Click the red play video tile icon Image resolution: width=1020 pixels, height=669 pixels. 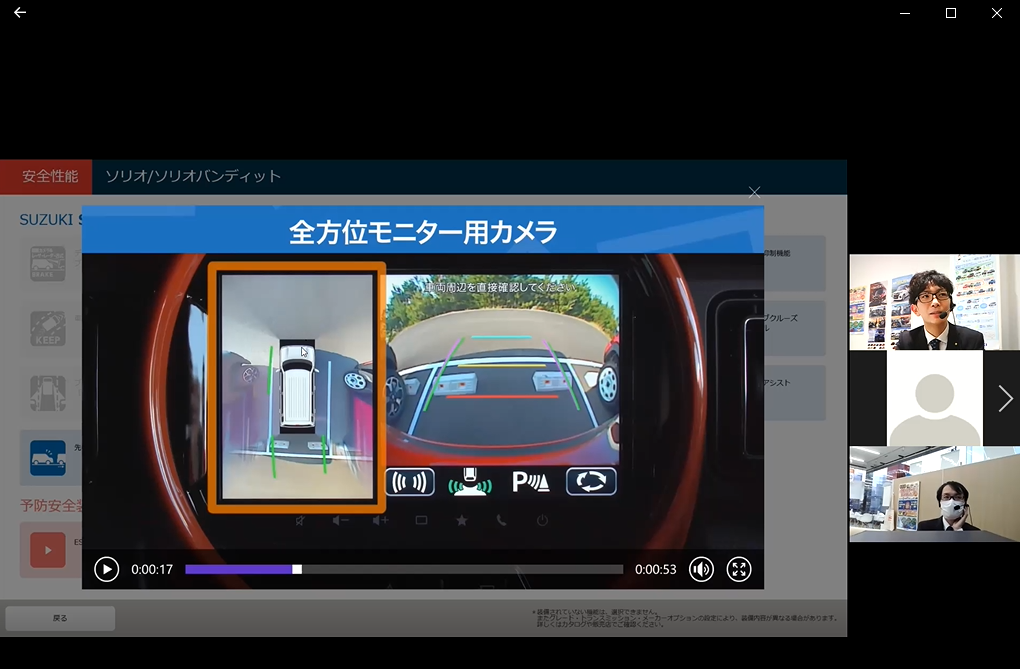click(x=48, y=550)
